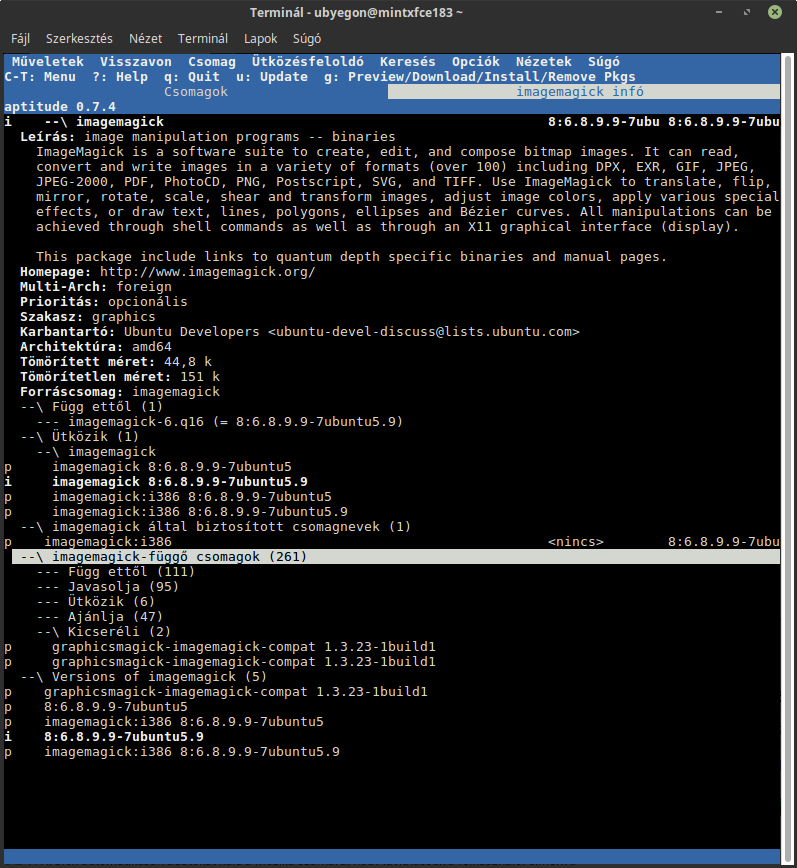Expand imagemagick-6.q16 dependency entry
797x868 pixels.
[219, 421]
